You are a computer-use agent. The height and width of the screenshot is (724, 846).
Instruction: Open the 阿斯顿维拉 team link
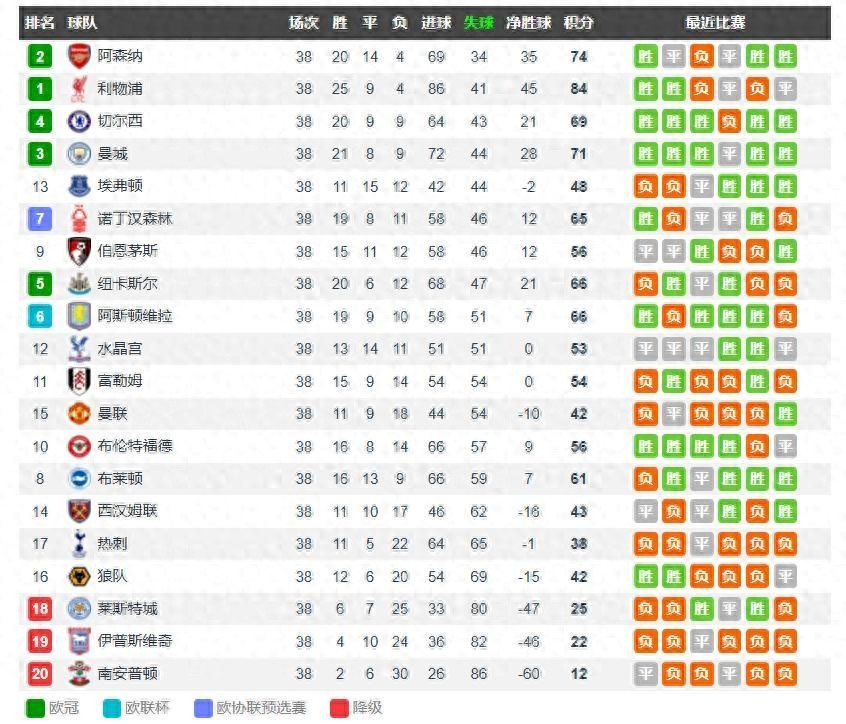pyautogui.click(x=135, y=316)
